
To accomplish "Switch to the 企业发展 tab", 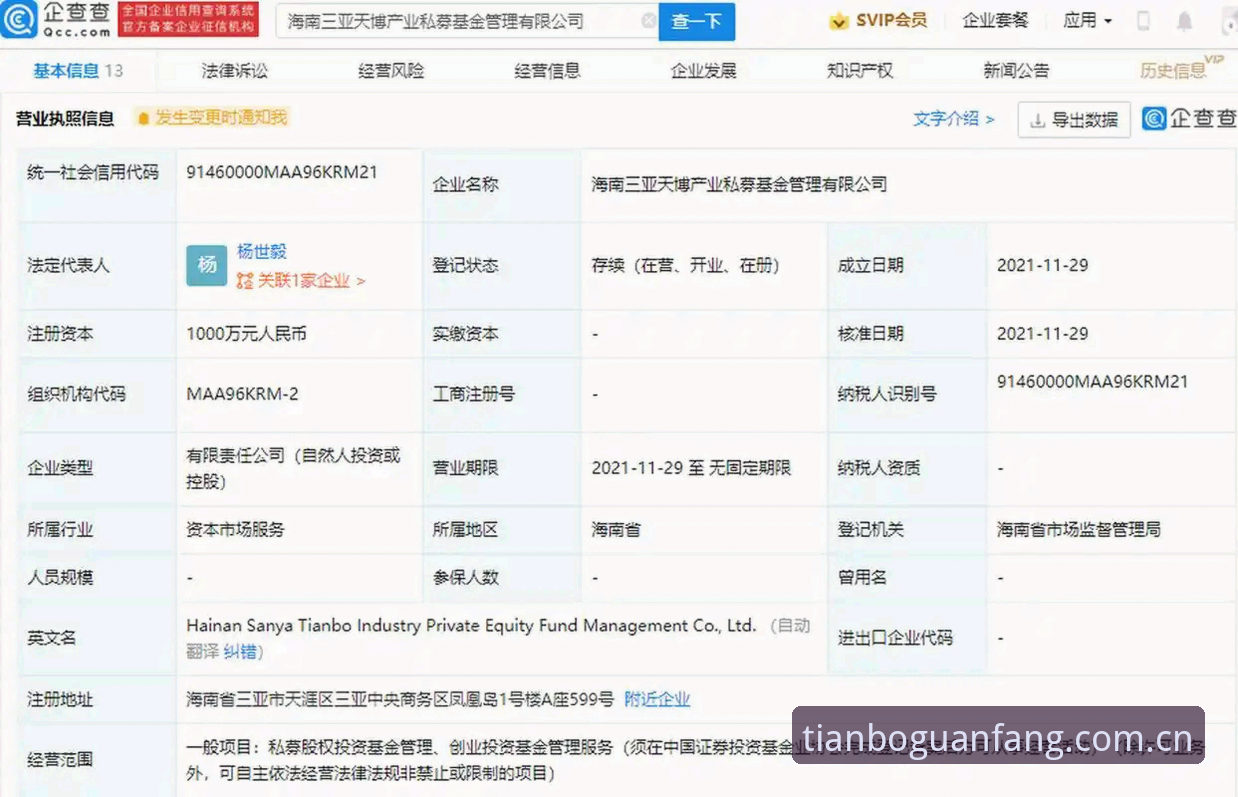I will coord(703,71).
